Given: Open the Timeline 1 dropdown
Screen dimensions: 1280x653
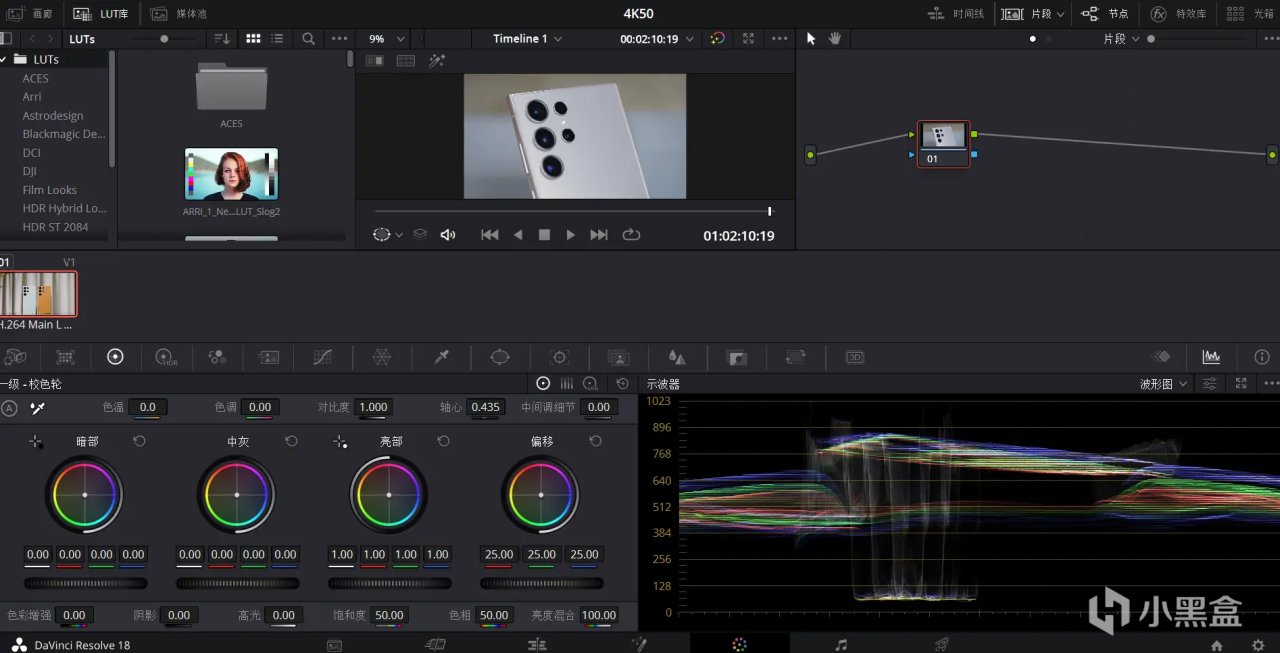Looking at the screenshot, I should (527, 39).
